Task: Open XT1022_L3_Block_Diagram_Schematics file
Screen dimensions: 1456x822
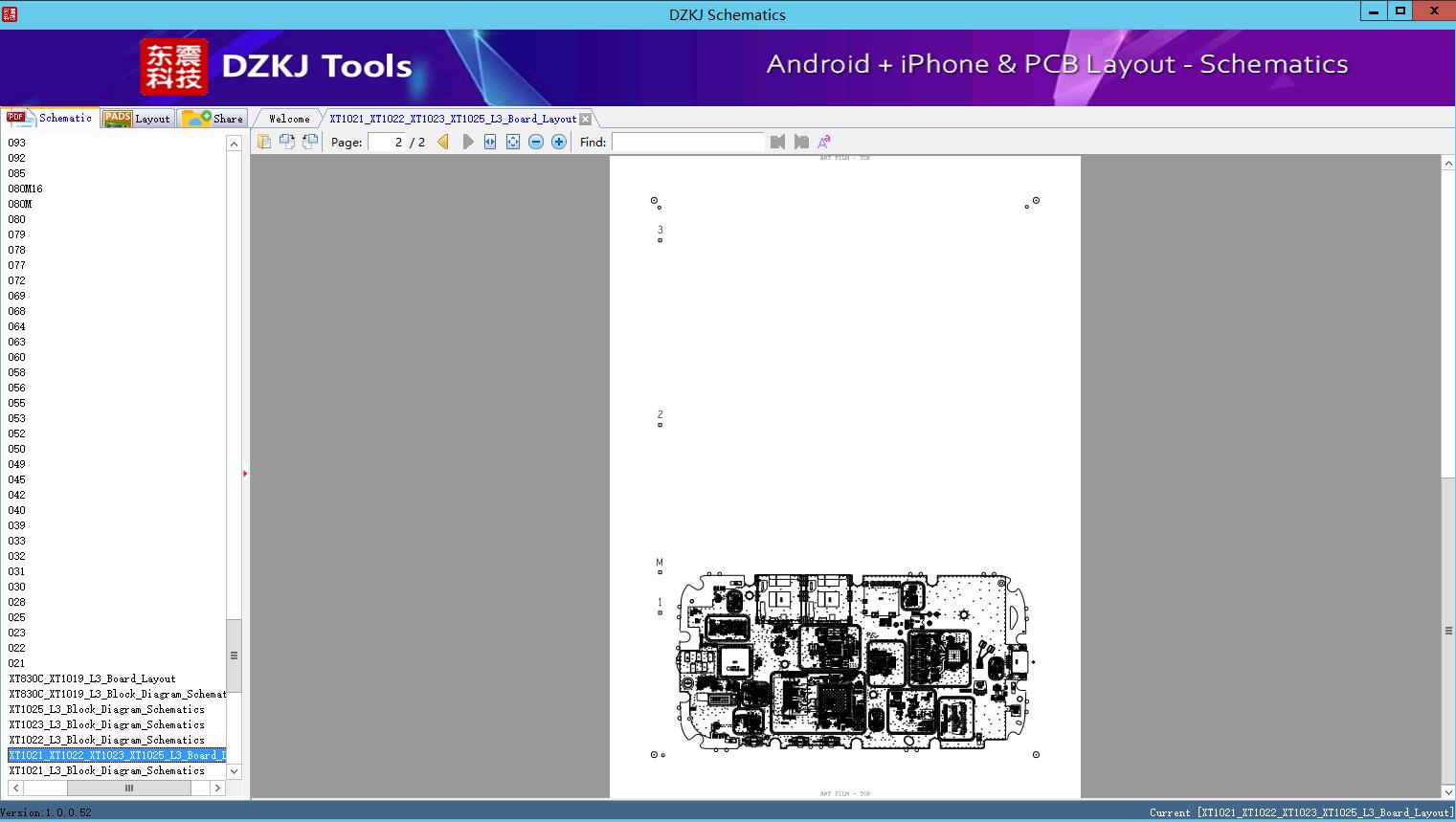Action: (x=107, y=740)
